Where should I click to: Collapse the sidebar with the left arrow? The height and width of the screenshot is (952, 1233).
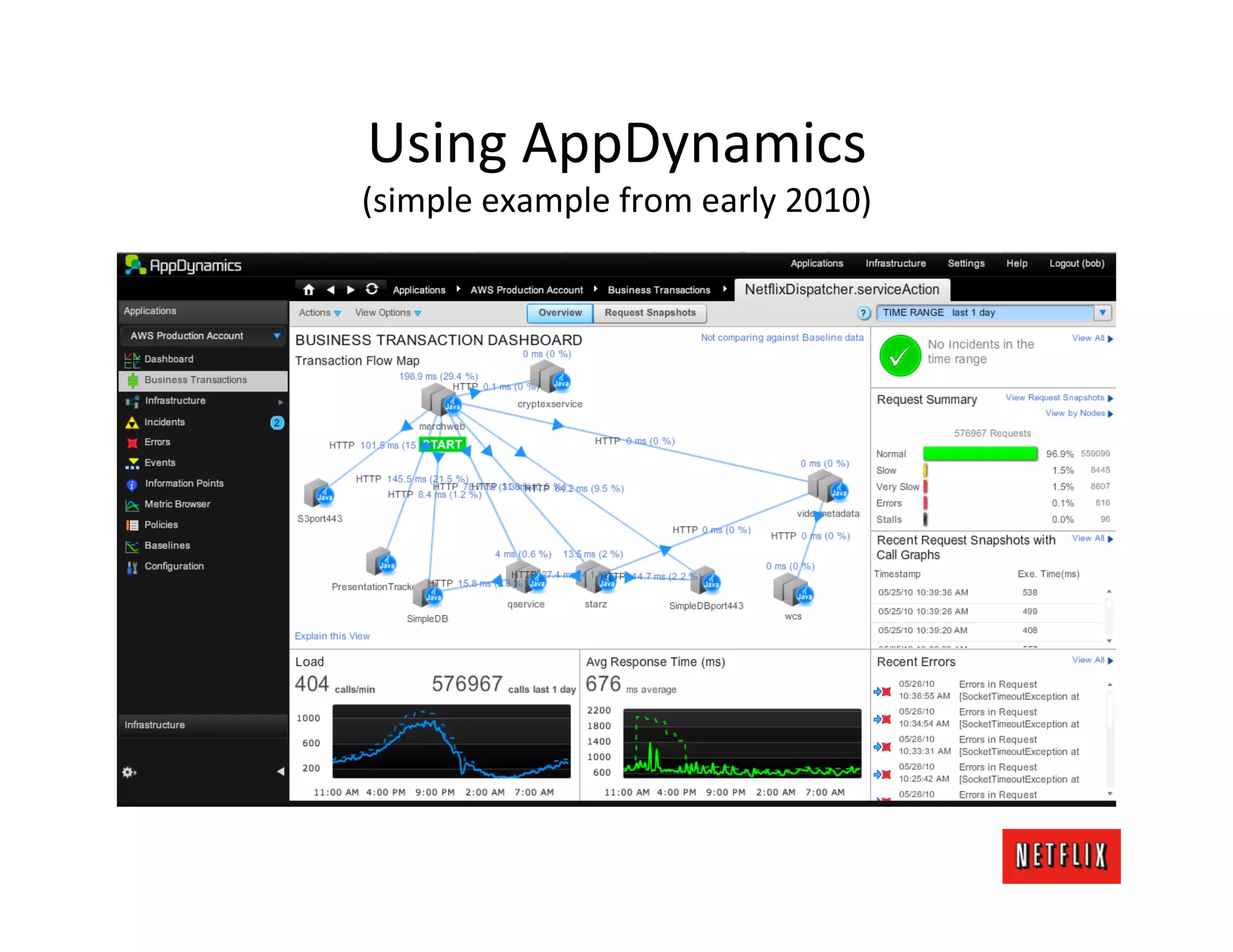click(281, 771)
